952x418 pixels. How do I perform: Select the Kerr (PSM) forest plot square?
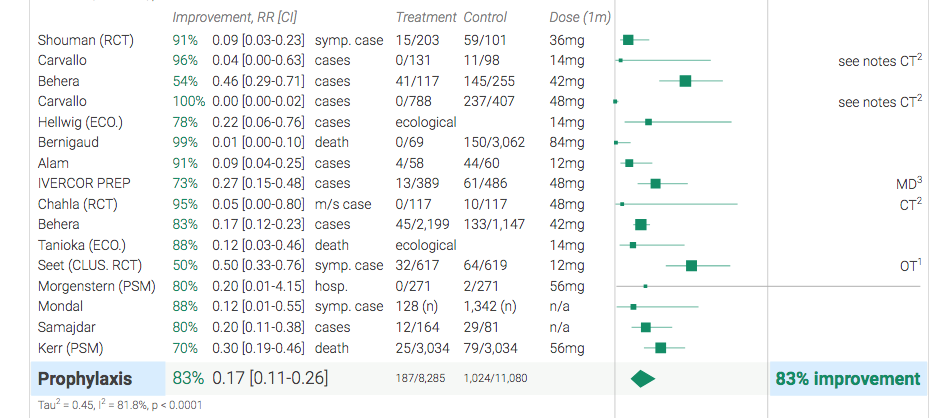coord(661,348)
